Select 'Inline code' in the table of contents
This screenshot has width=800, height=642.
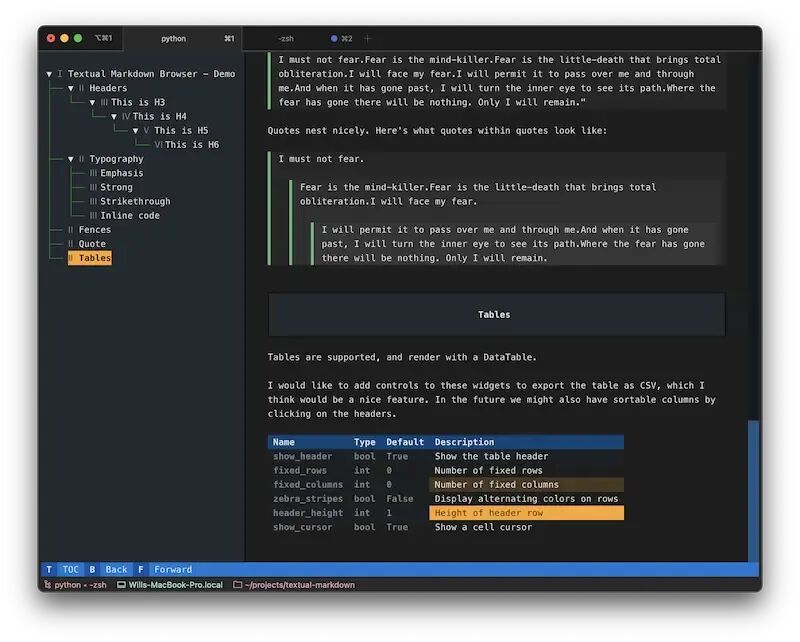tap(130, 216)
